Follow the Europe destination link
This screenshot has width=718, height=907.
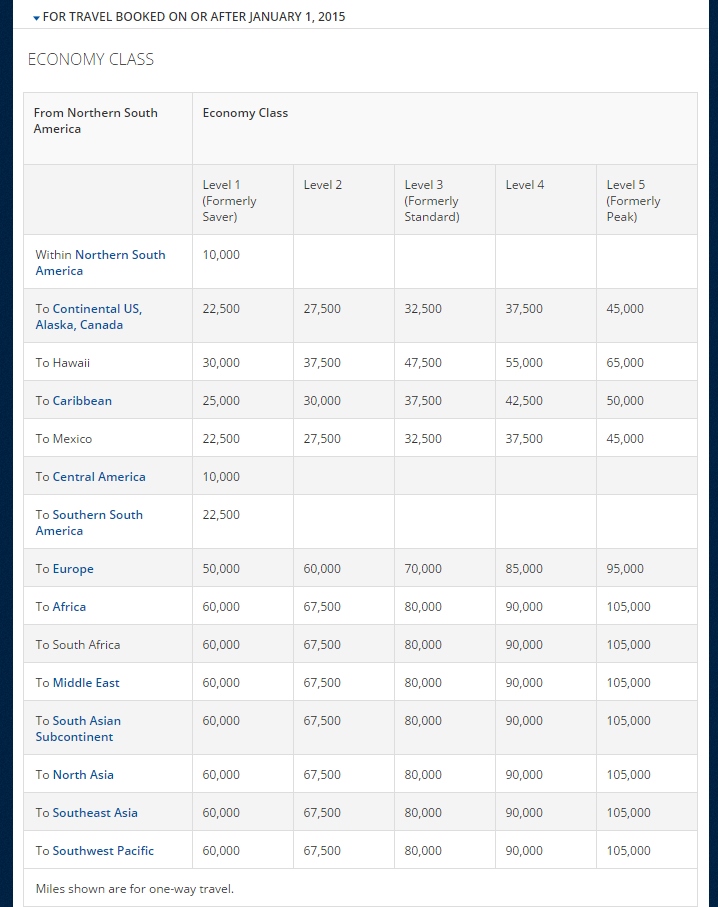72,568
